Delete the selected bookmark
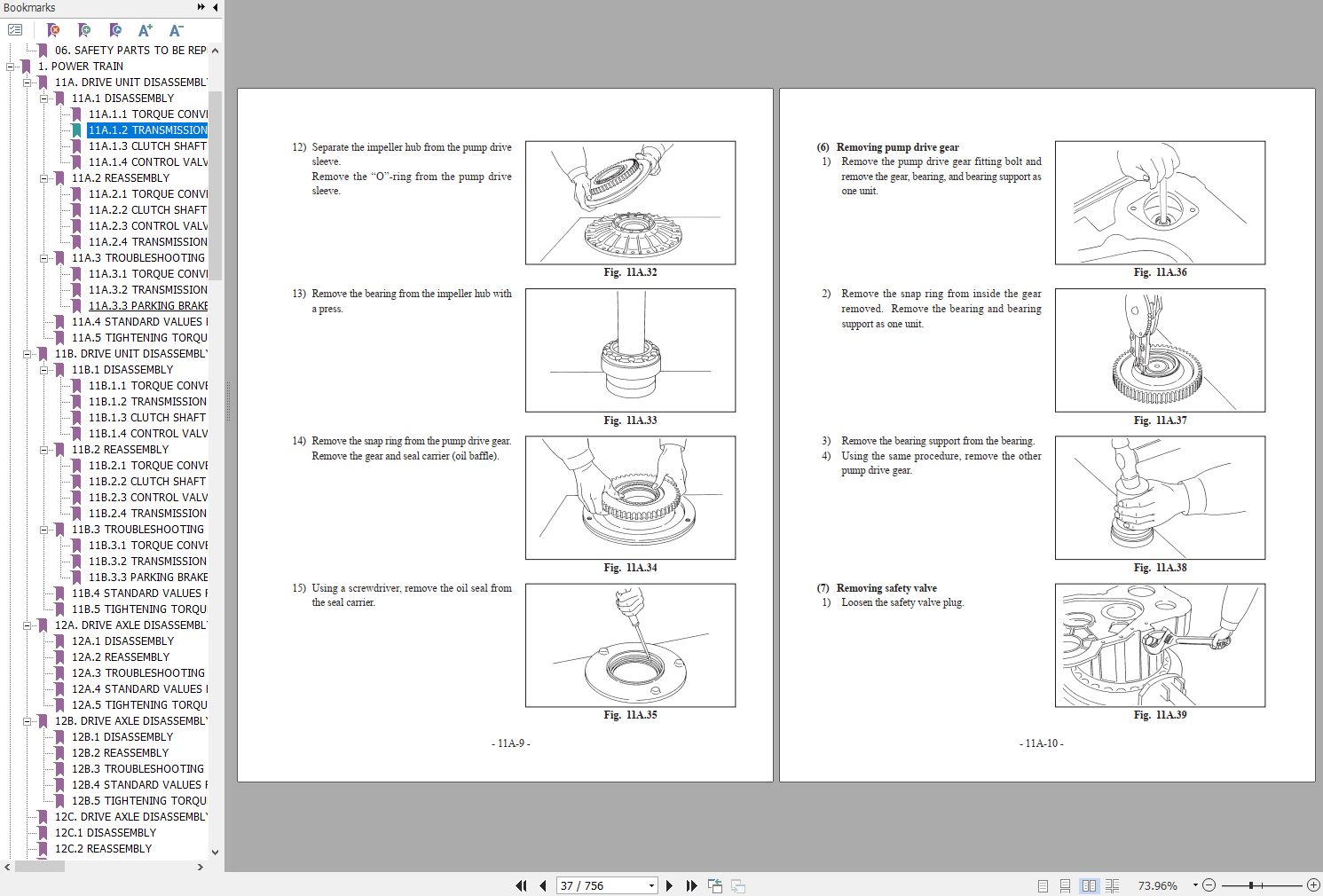 point(53,29)
